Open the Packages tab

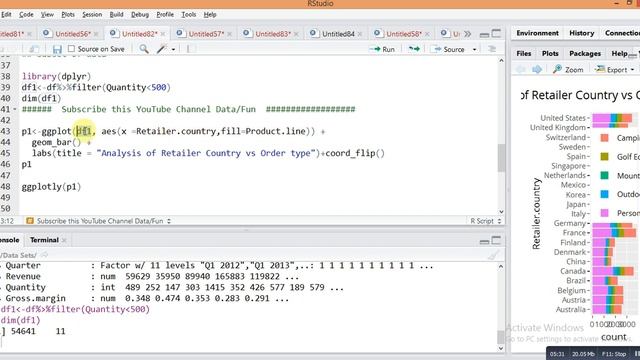[584, 53]
